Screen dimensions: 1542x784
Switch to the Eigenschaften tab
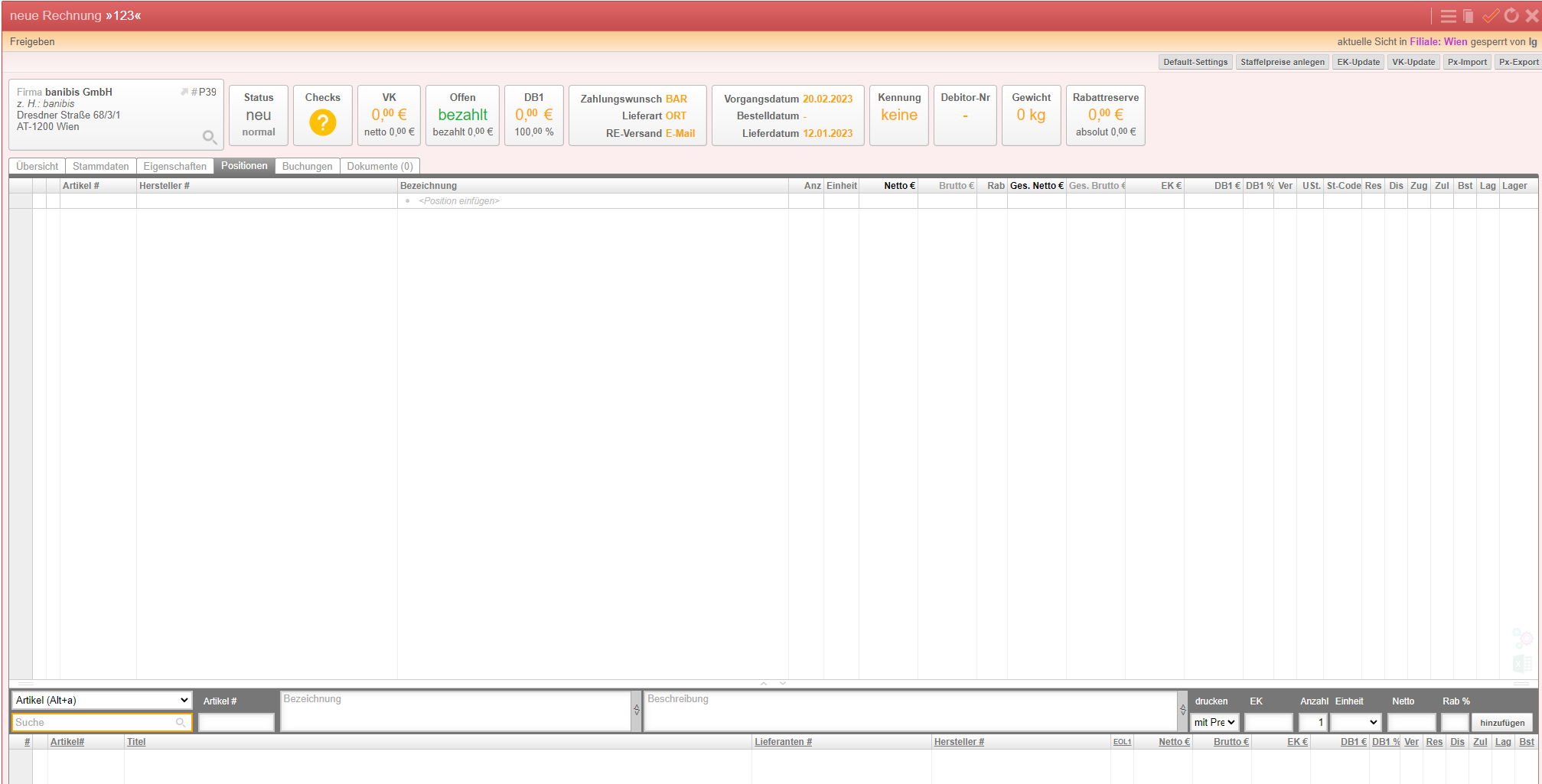[174, 166]
